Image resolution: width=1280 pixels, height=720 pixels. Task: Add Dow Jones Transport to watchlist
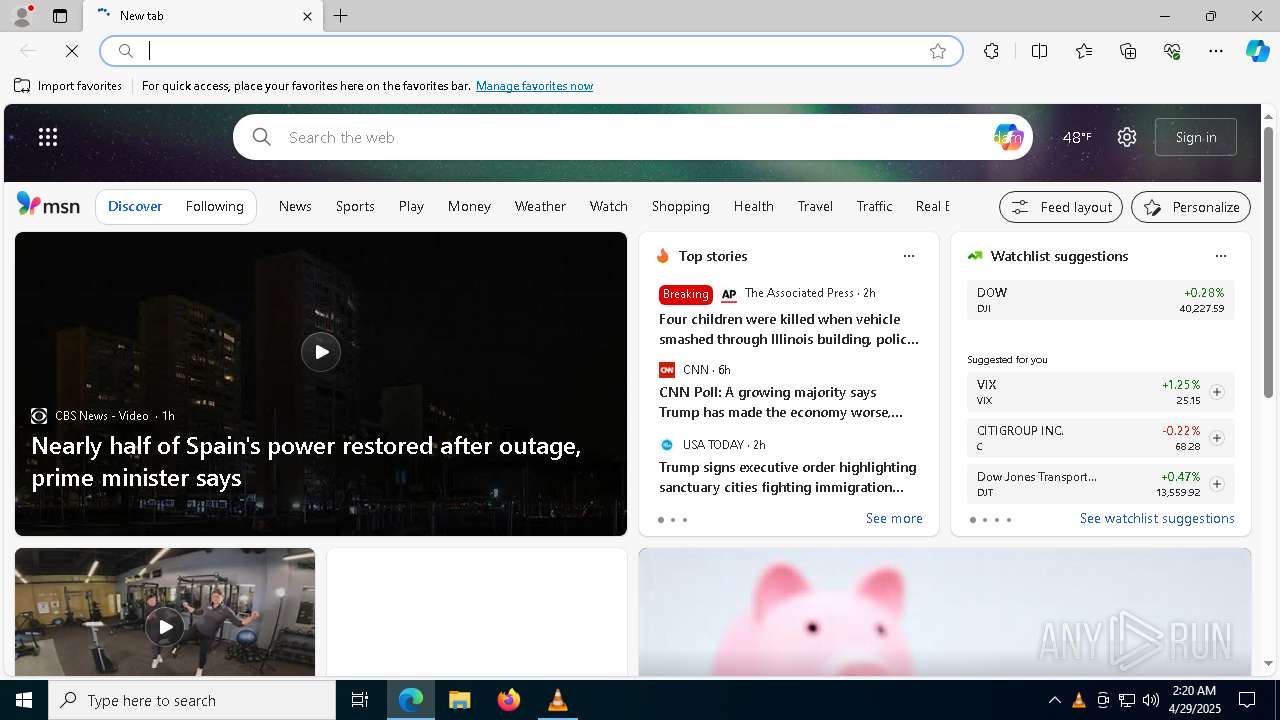tap(1217, 484)
